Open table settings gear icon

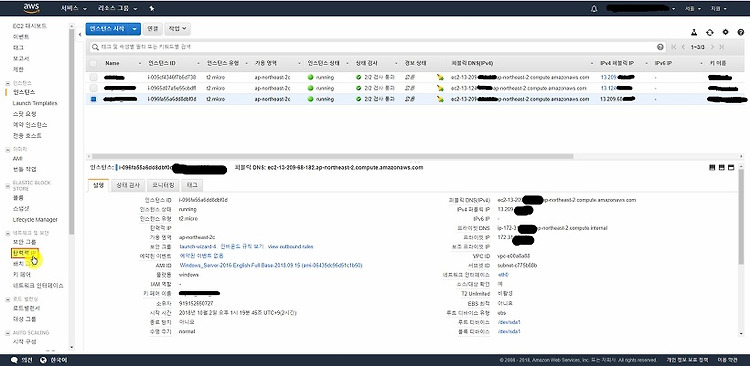(x=725, y=32)
